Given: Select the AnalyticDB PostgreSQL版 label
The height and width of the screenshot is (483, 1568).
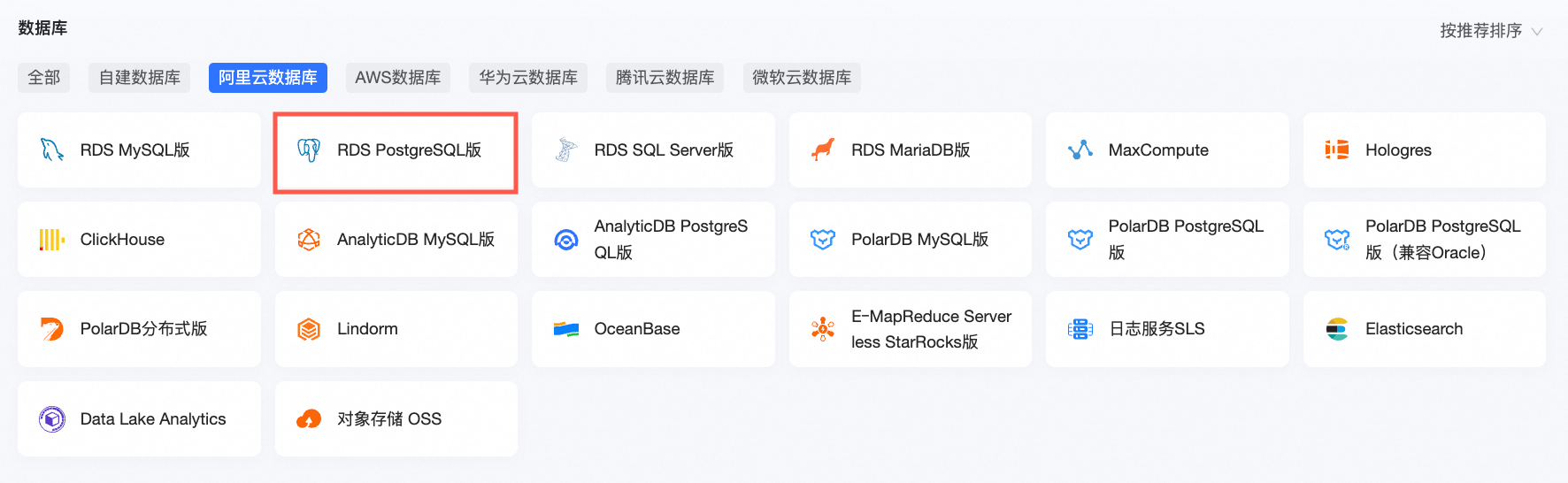Looking at the screenshot, I should (x=671, y=240).
